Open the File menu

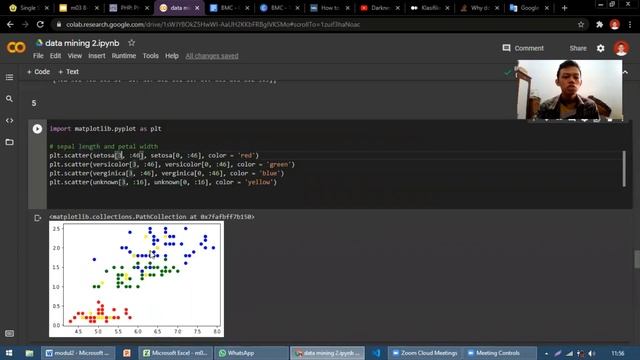point(38,56)
